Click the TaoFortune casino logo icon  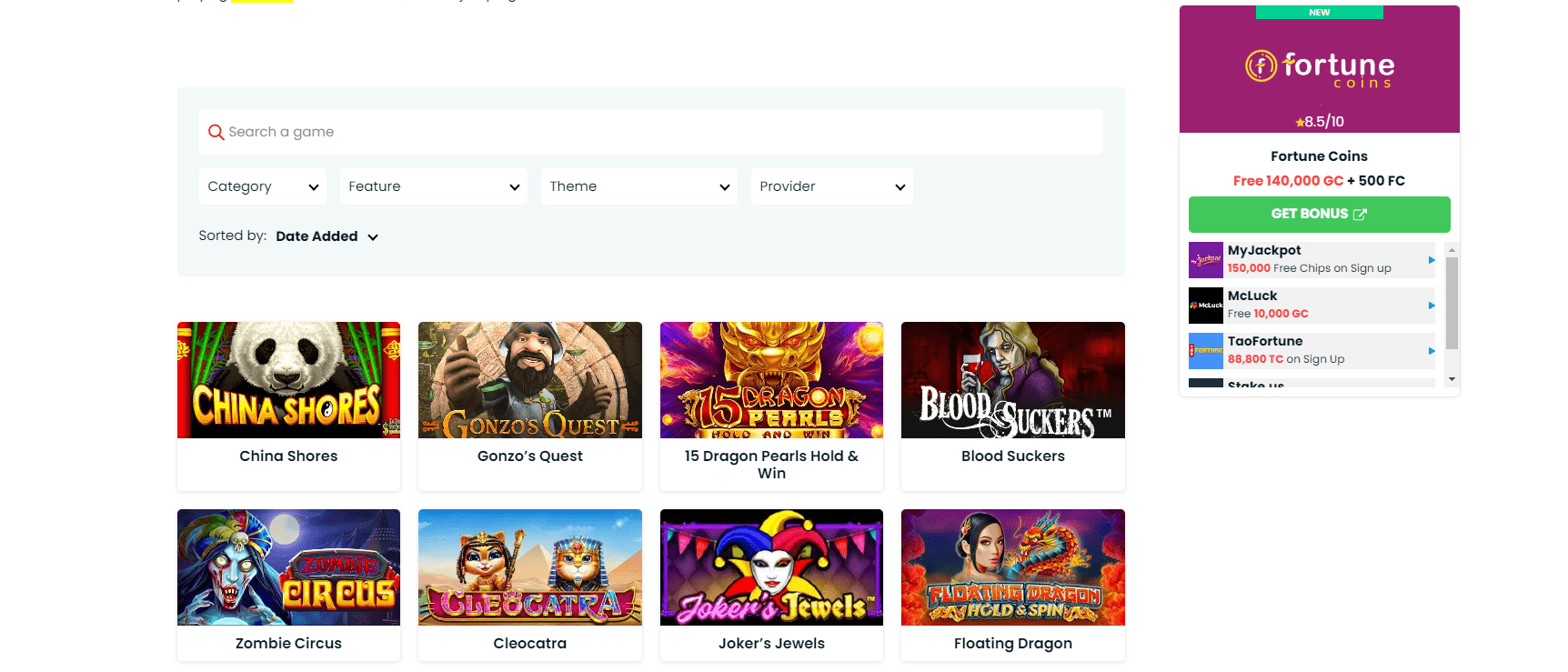pyautogui.click(x=1205, y=351)
